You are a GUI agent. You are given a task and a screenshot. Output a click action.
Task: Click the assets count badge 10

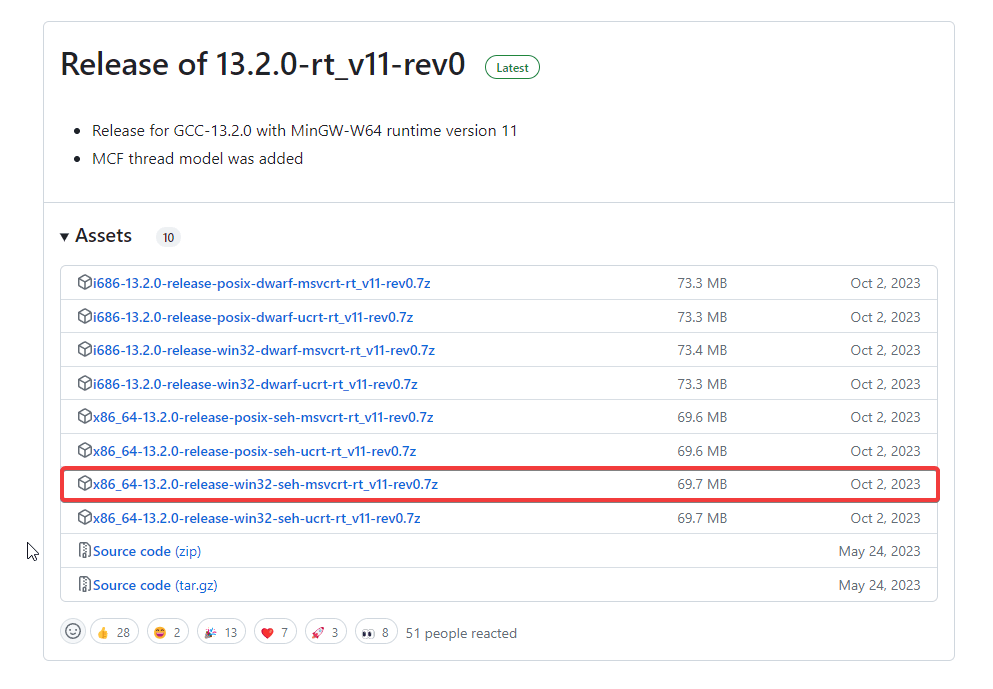pos(168,237)
